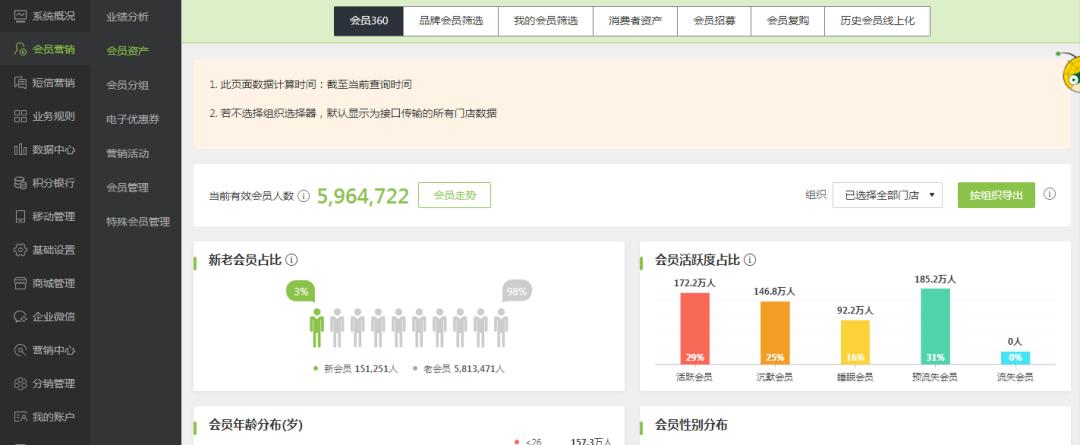Viewport: 1080px width, 445px height.
Task: Click the yellow 睡眠会员 16% bar
Action: [x=855, y=342]
